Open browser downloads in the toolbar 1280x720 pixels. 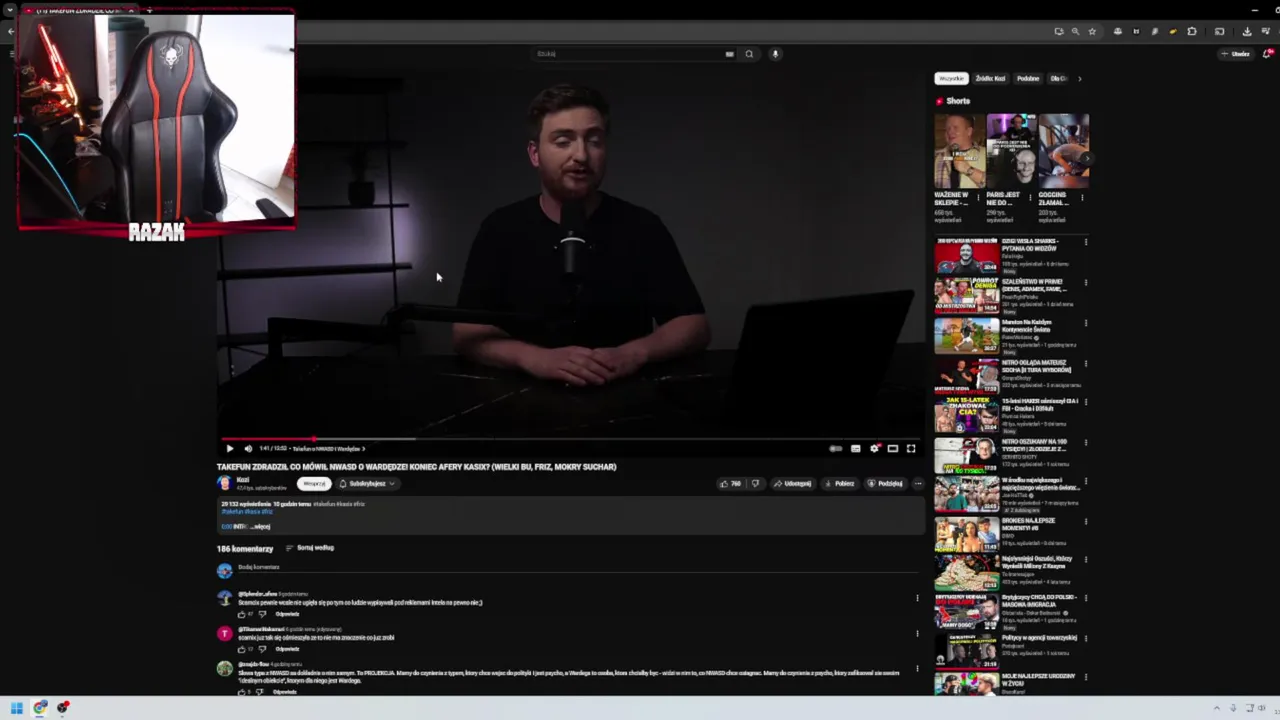pyautogui.click(x=1246, y=31)
